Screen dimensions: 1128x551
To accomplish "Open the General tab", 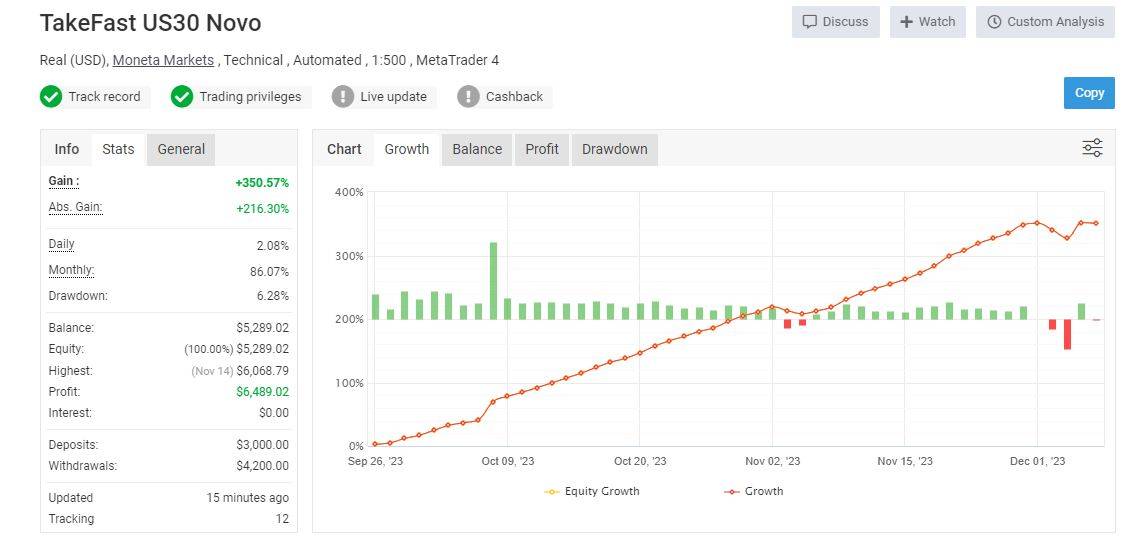I will point(181,149).
